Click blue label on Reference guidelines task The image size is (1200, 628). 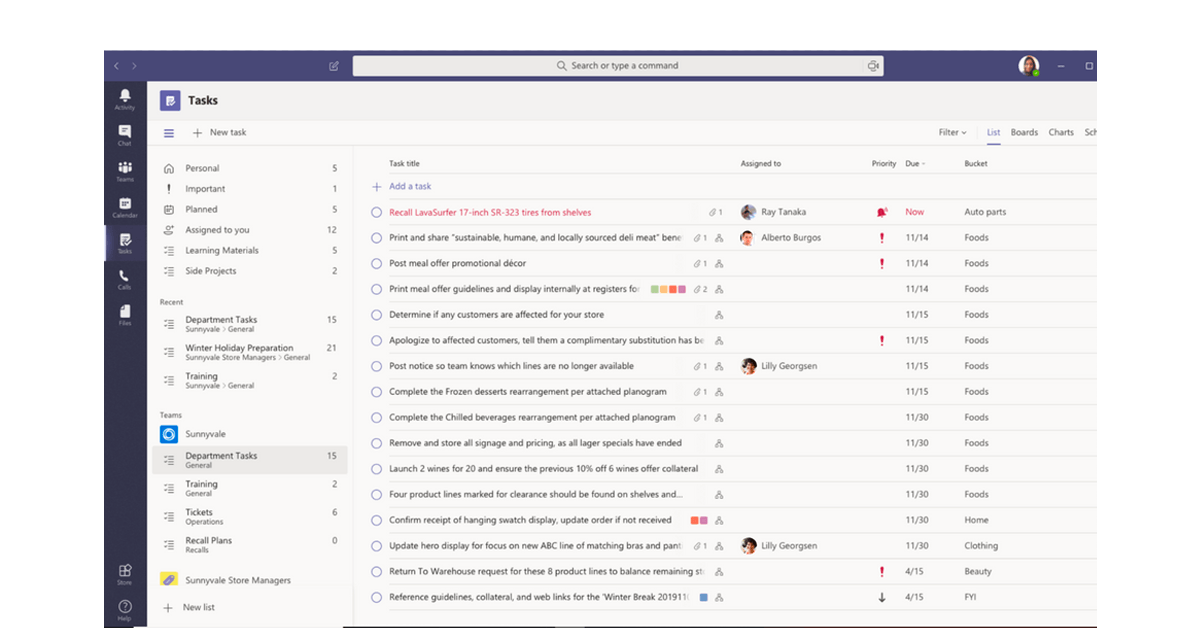704,597
